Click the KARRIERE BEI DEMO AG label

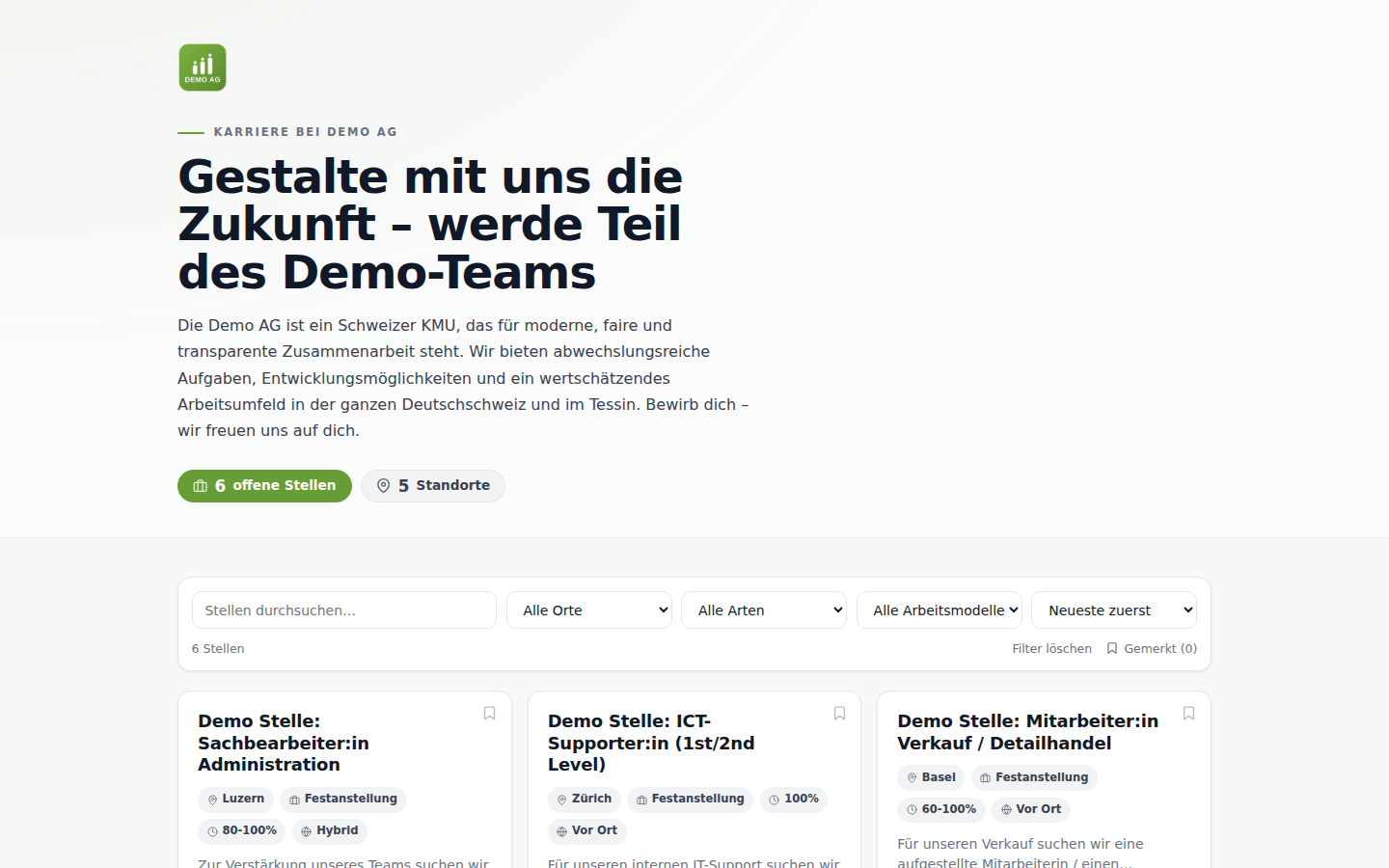pyautogui.click(x=306, y=132)
